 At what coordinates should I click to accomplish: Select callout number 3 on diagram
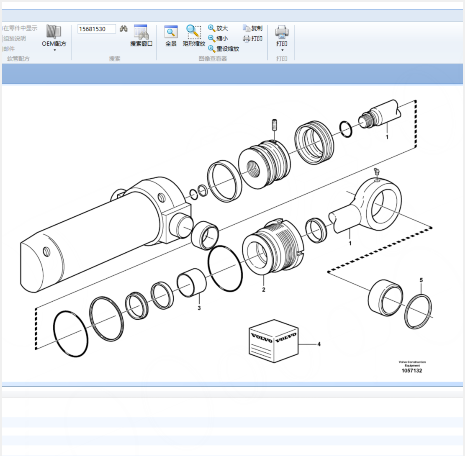pos(199,308)
